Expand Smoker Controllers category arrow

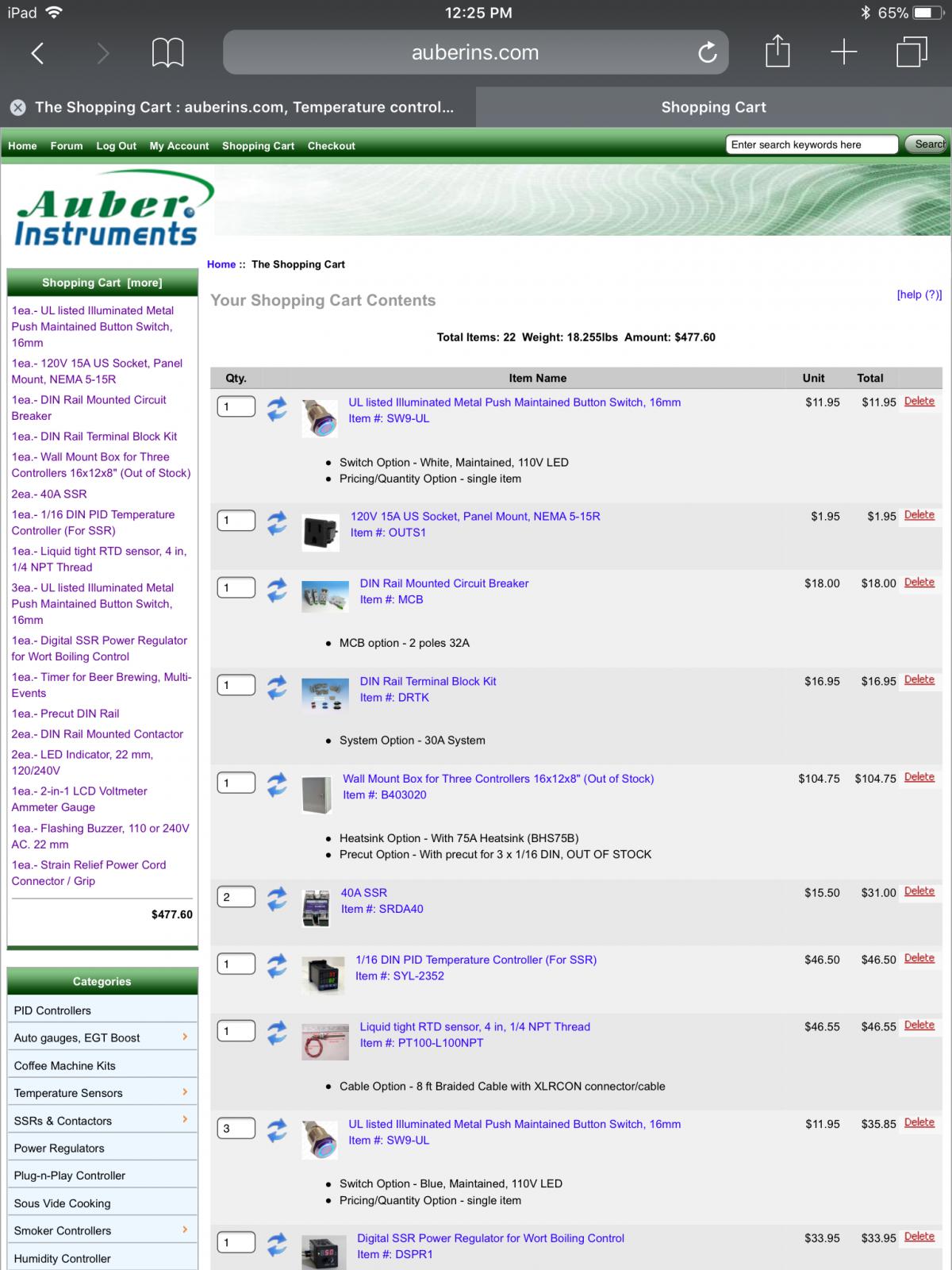click(x=185, y=1230)
